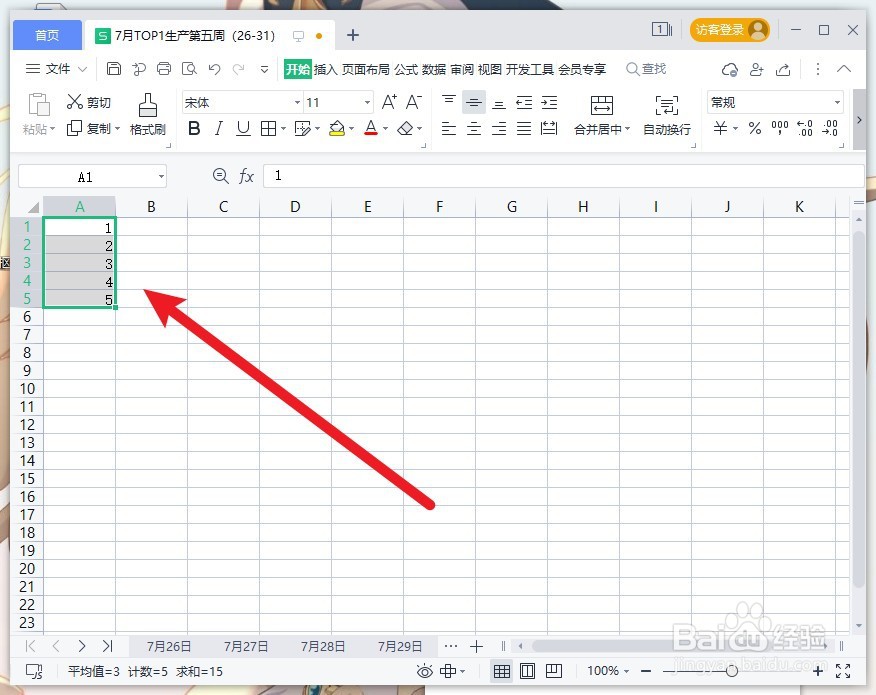
Task: Click the Italic formatting icon
Action: 218,128
